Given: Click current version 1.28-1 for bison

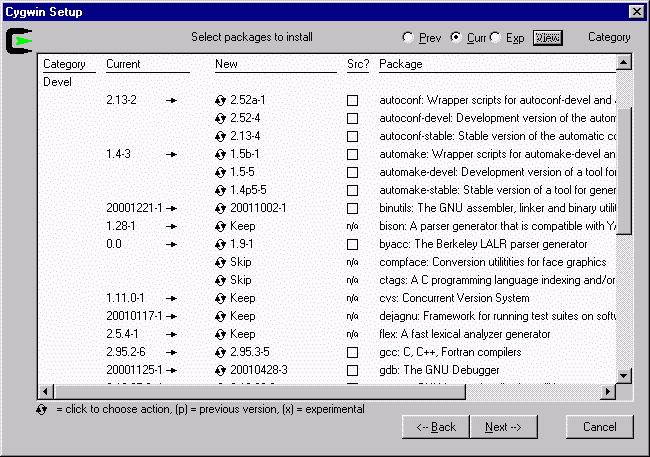Looking at the screenshot, I should 121,227.
